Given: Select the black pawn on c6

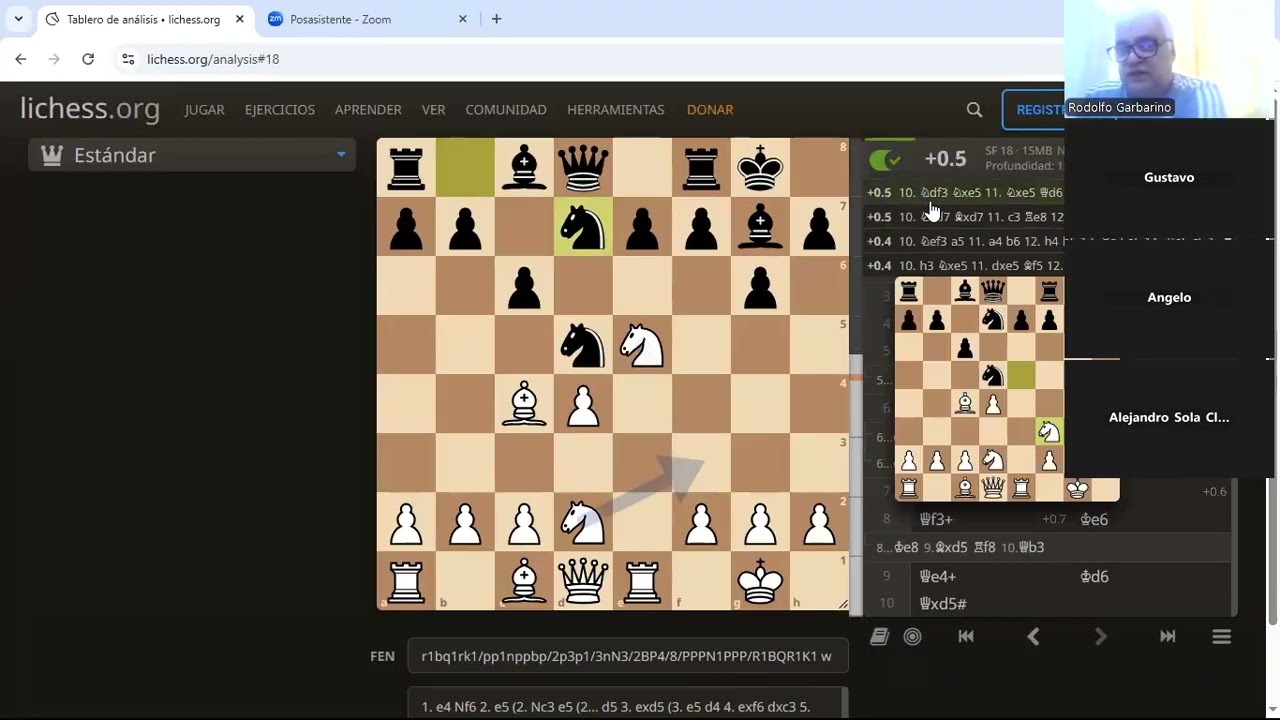Looking at the screenshot, I should (x=524, y=286).
